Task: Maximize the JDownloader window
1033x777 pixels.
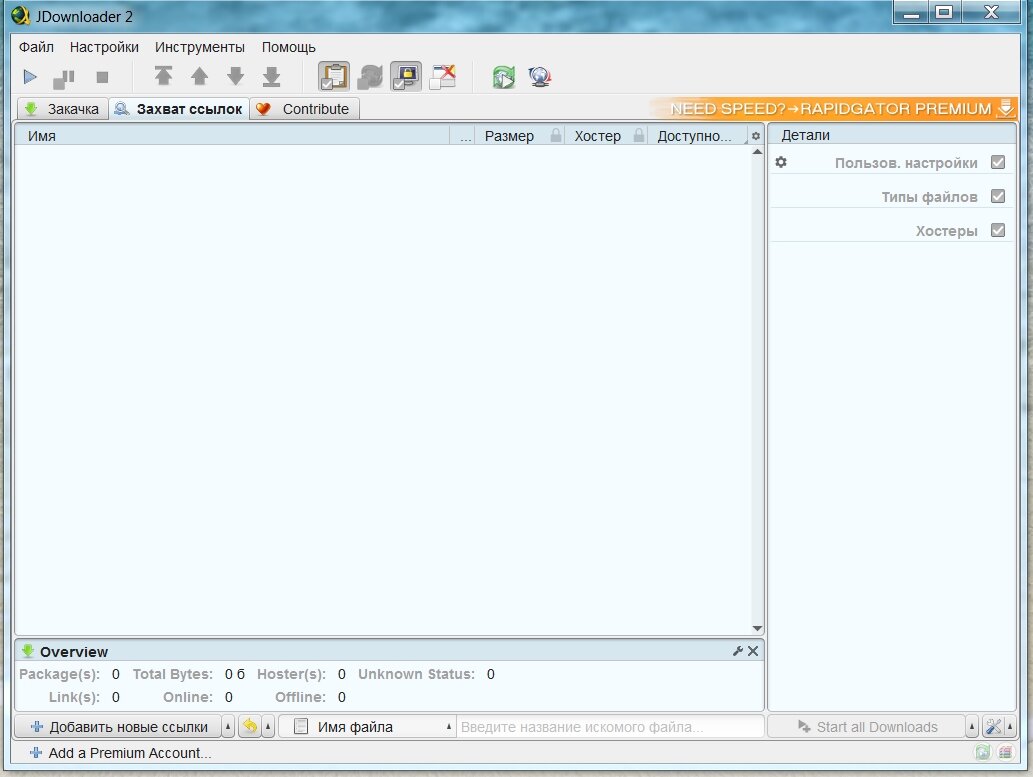Action: coord(945,13)
